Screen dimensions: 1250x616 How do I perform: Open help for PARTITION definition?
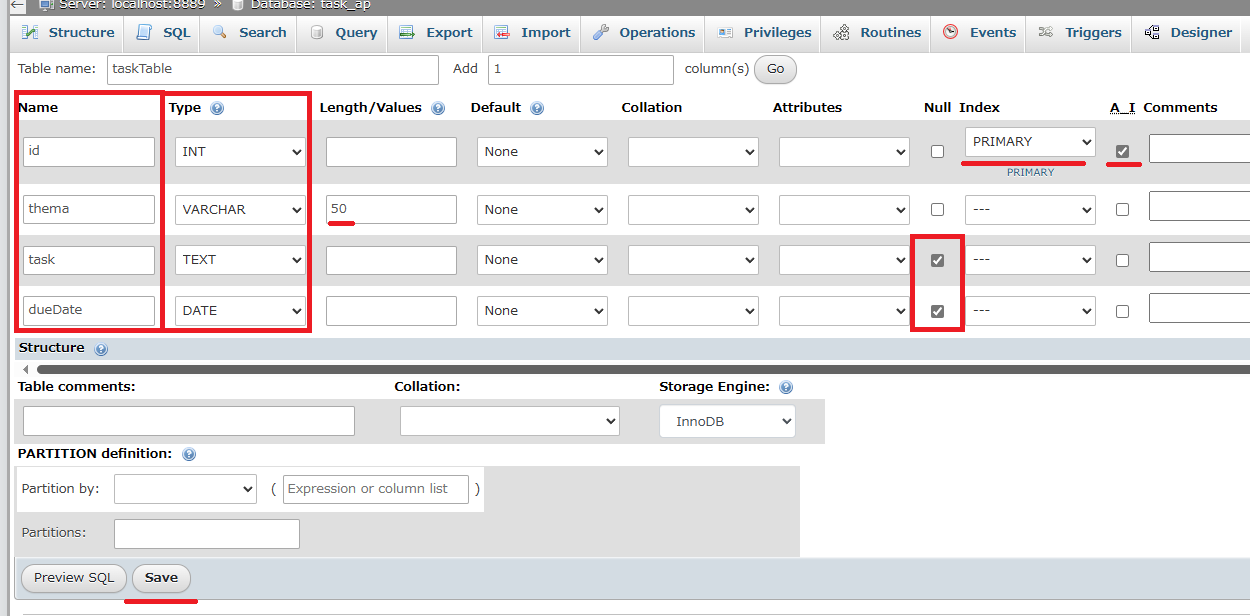189,454
